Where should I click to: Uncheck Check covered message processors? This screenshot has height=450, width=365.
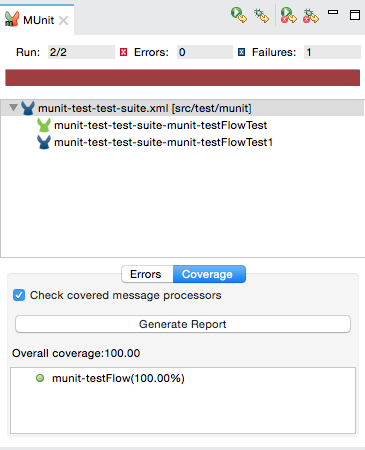click(x=19, y=295)
